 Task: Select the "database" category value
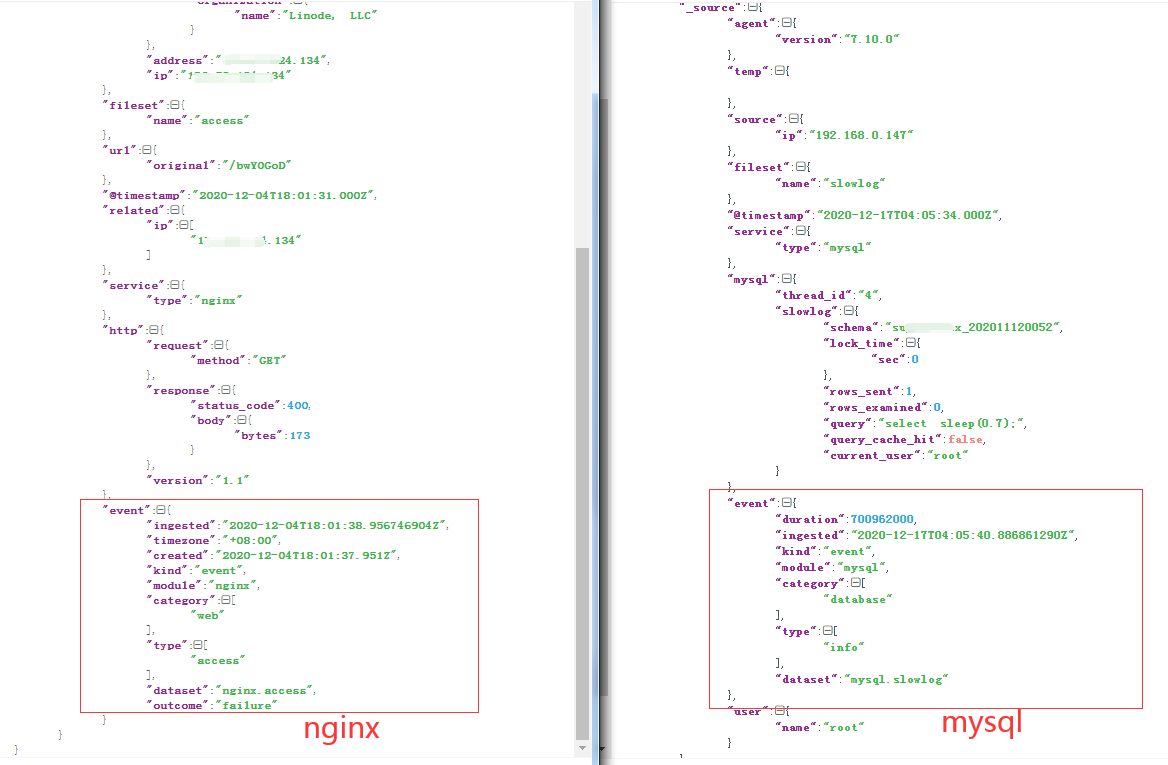(x=858, y=600)
